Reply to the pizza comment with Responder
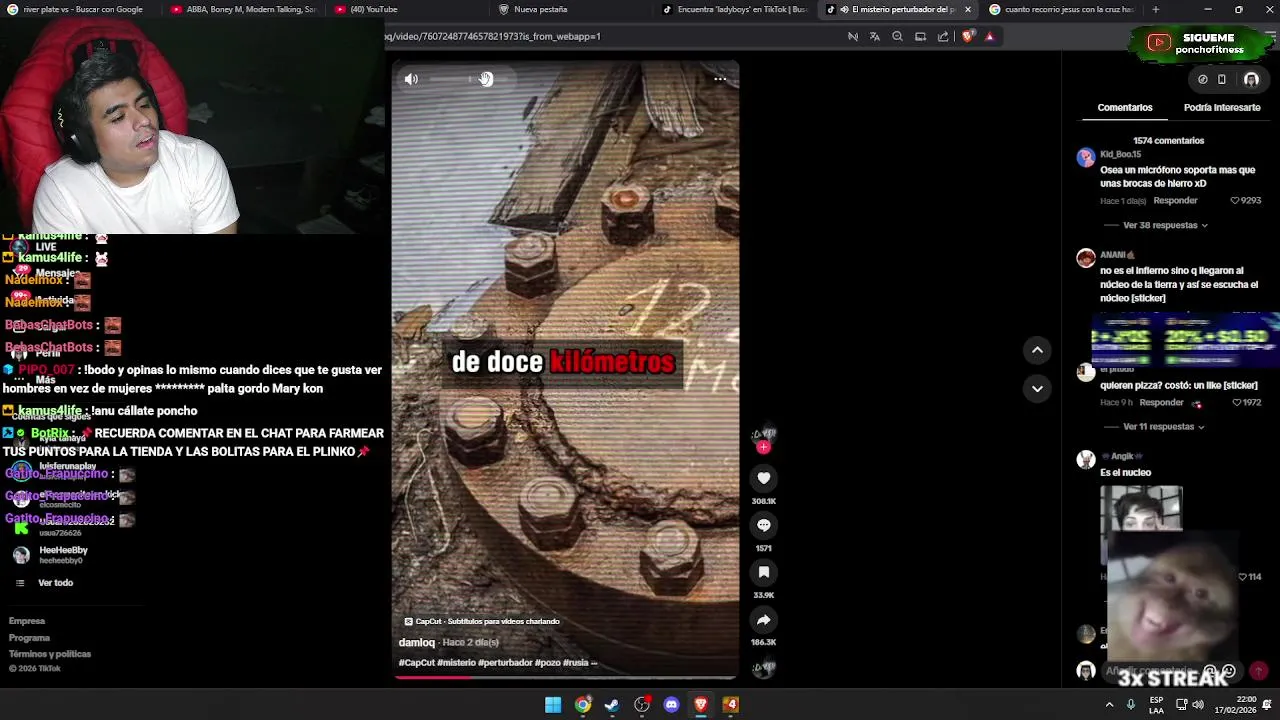The height and width of the screenshot is (720, 1280). pyautogui.click(x=1161, y=403)
